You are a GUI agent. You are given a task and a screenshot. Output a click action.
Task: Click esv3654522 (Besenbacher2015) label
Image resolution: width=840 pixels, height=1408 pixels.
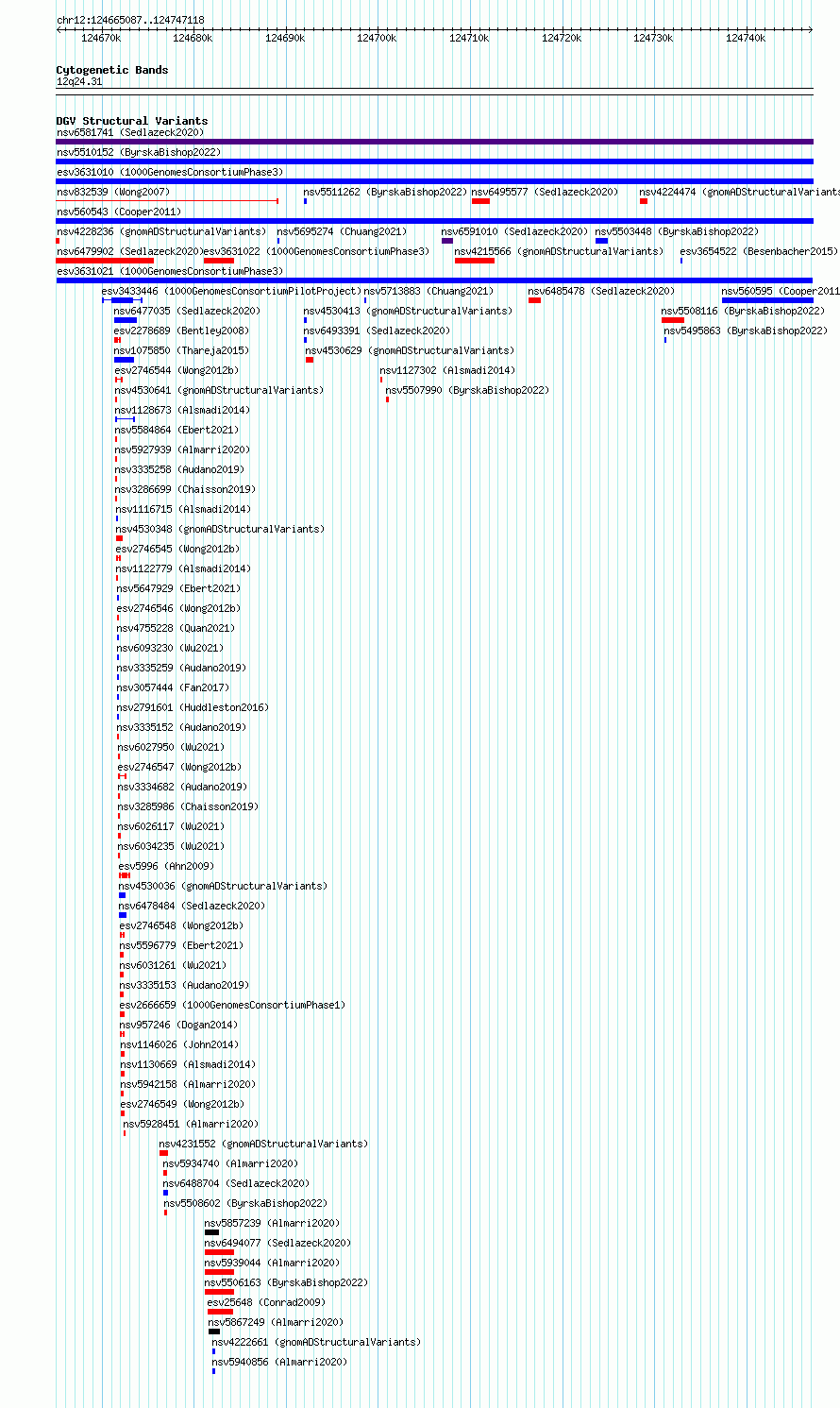(x=759, y=251)
